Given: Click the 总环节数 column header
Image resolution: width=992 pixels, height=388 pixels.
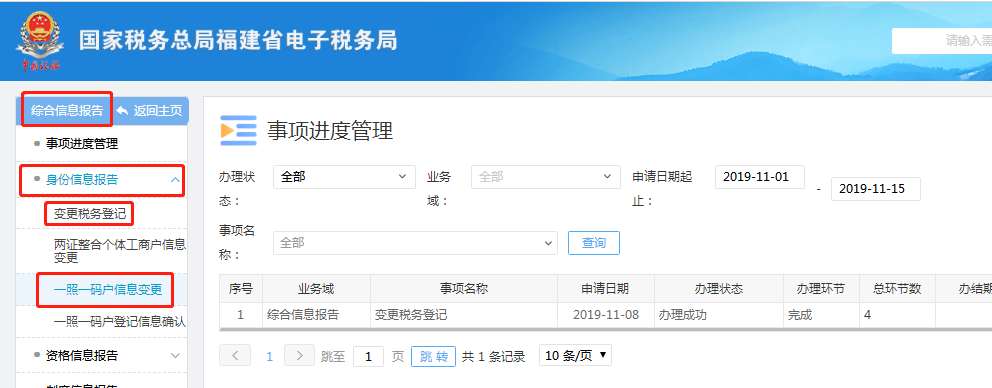Looking at the screenshot, I should (x=897, y=289).
